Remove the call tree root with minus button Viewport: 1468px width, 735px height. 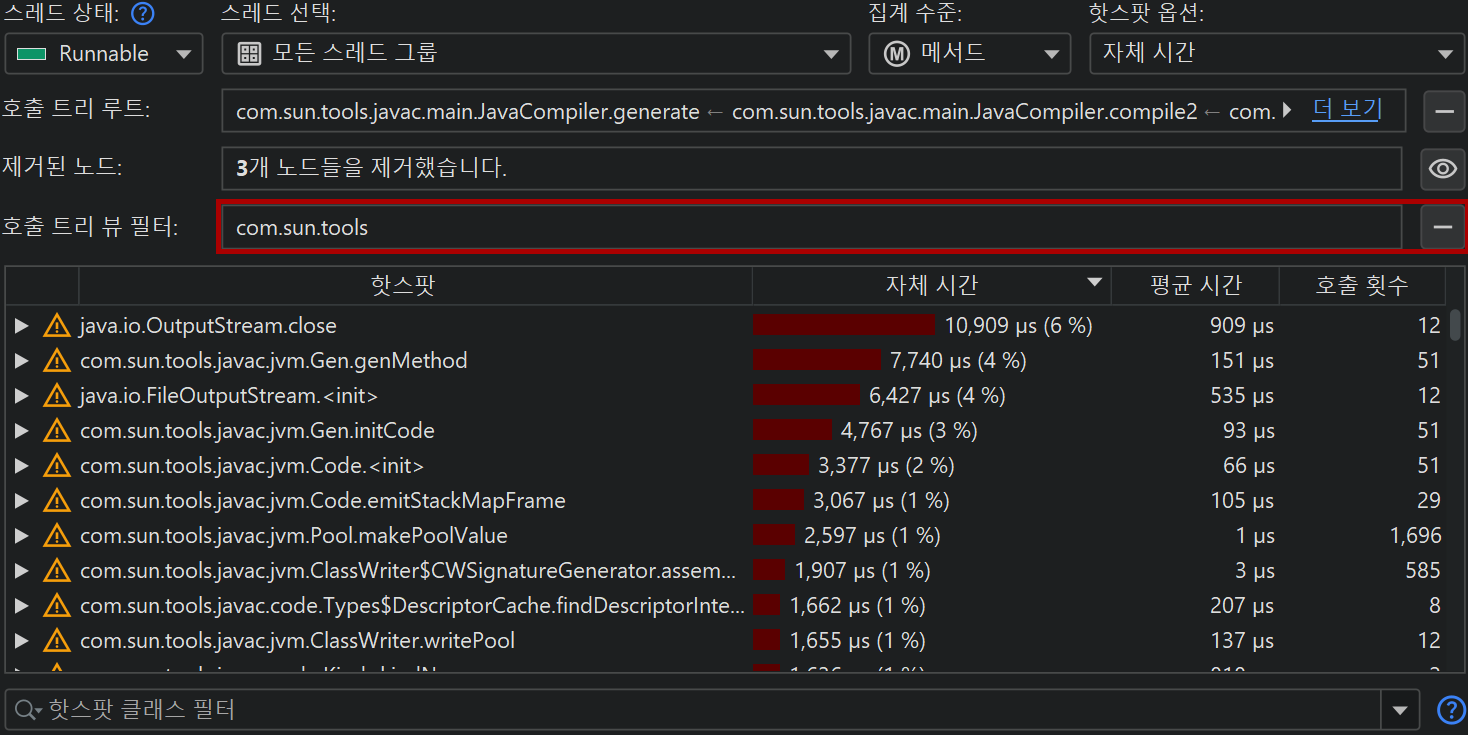pos(1443,111)
